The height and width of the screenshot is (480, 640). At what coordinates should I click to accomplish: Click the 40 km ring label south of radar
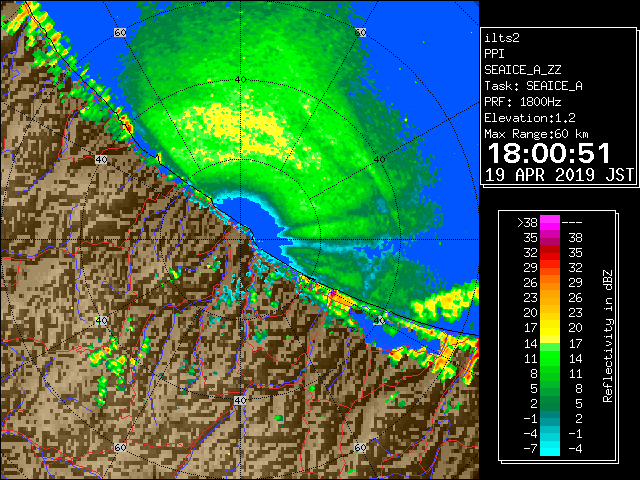[x=240, y=400]
